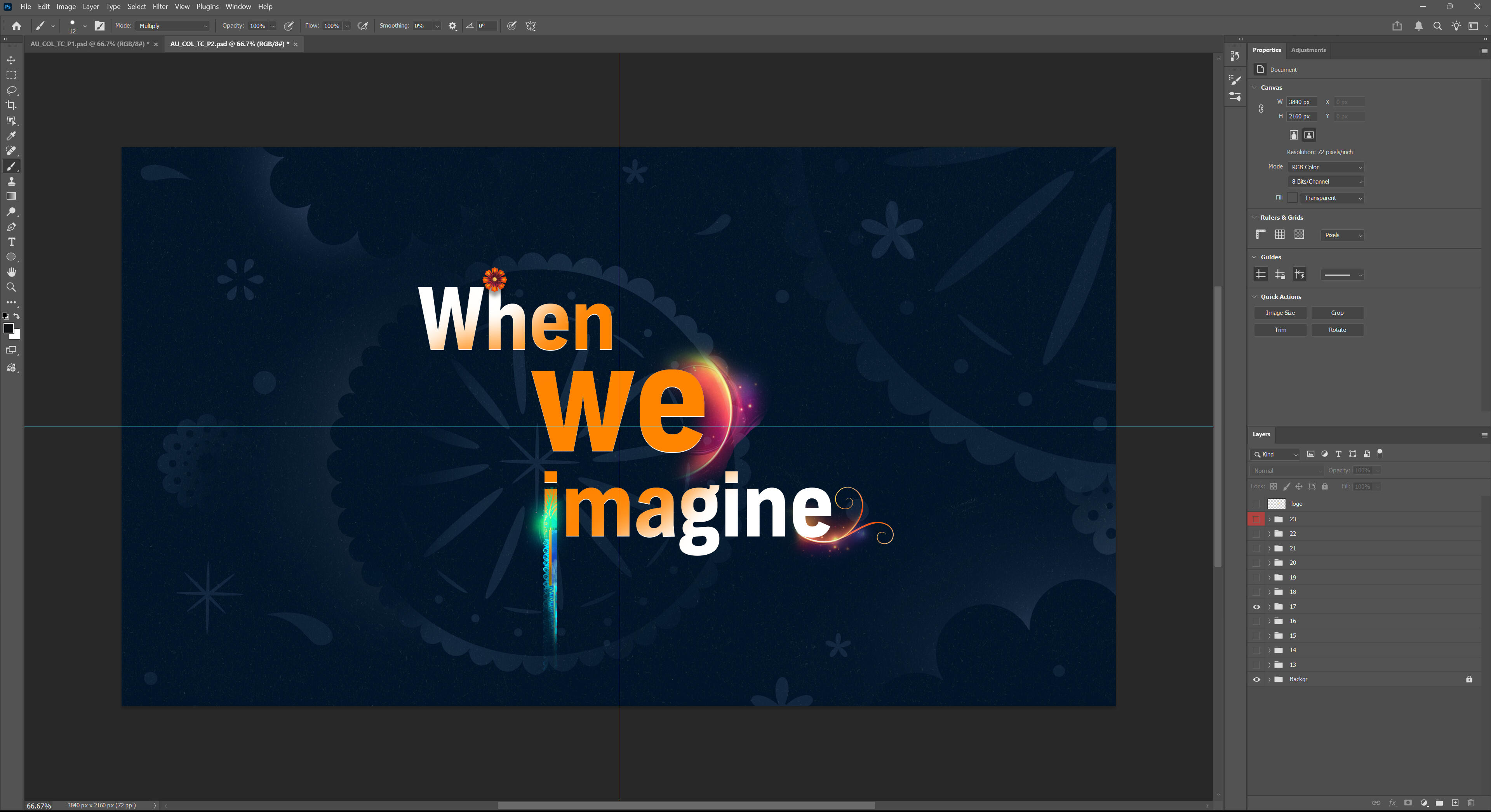Pick the Horizontal Type tool
The height and width of the screenshot is (812, 1491).
(x=11, y=242)
